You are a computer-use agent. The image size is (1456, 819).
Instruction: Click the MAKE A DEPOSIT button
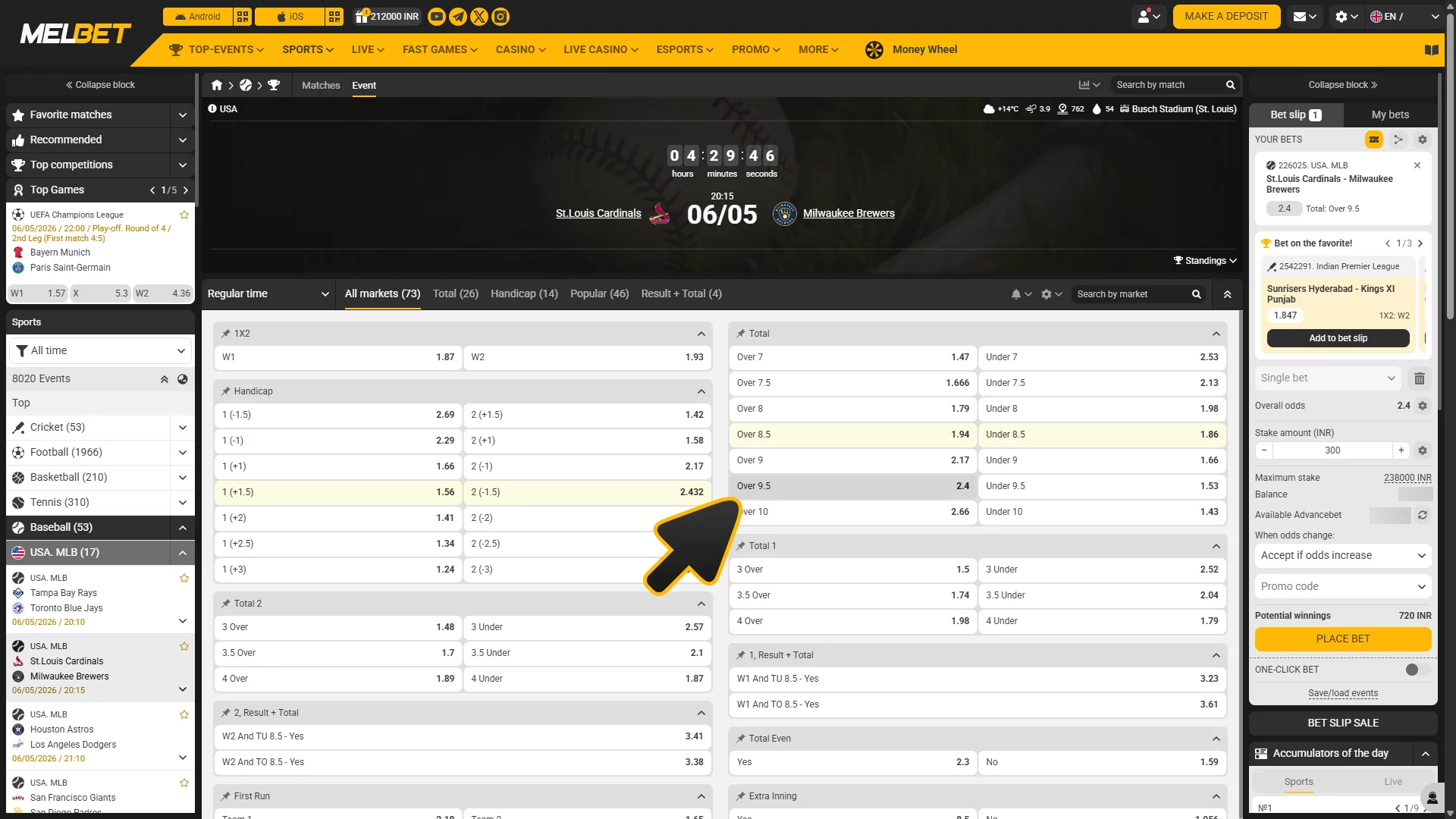1226,17
